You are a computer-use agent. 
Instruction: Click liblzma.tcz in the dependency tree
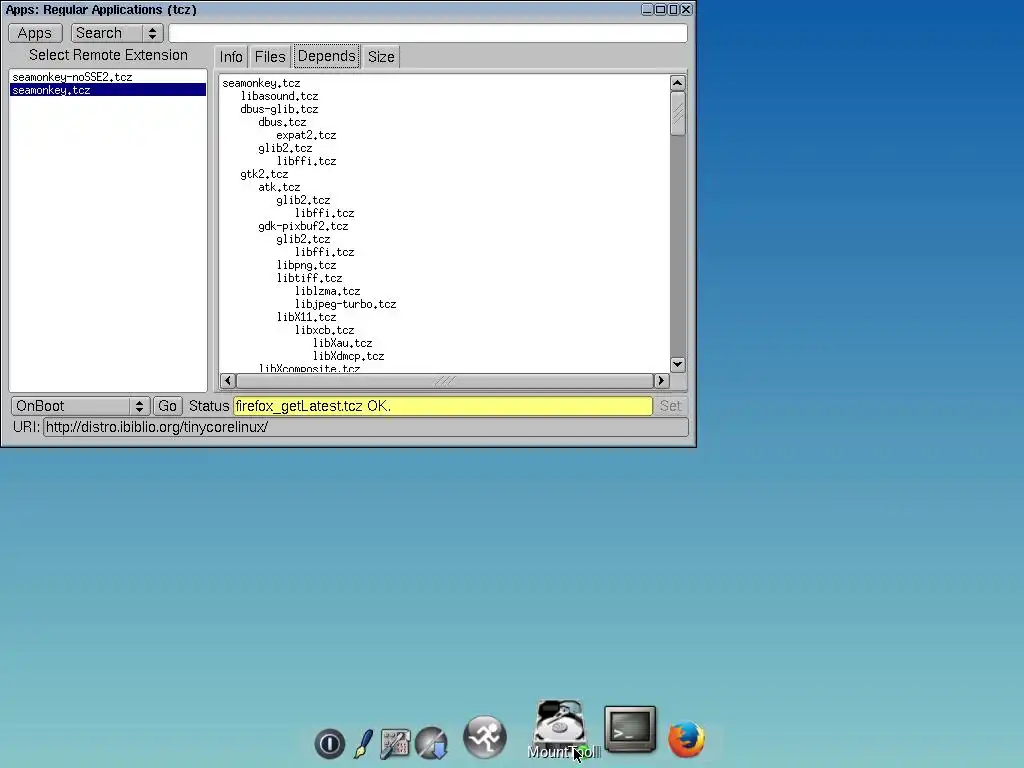(328, 291)
